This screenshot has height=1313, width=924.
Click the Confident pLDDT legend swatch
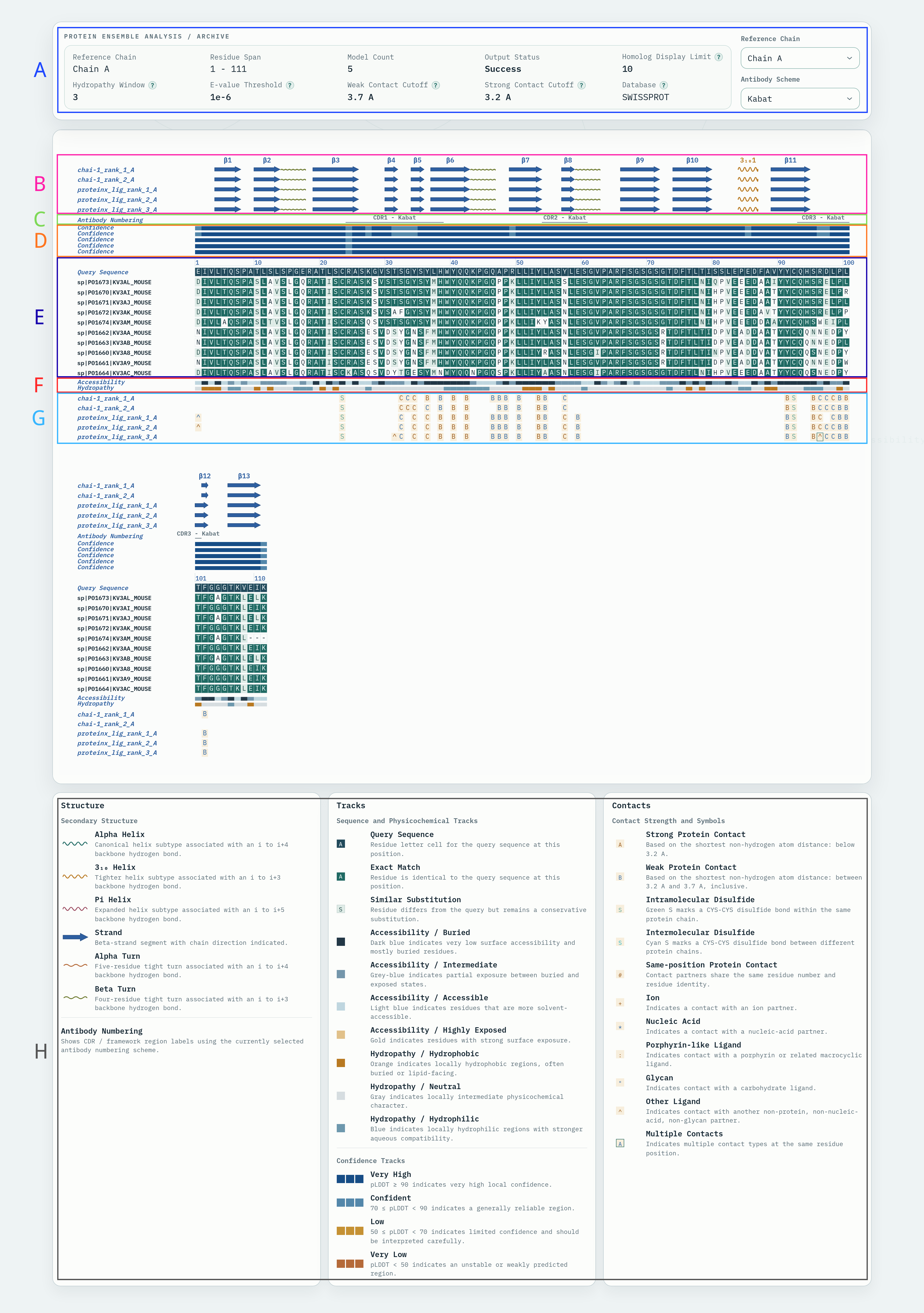[350, 1202]
